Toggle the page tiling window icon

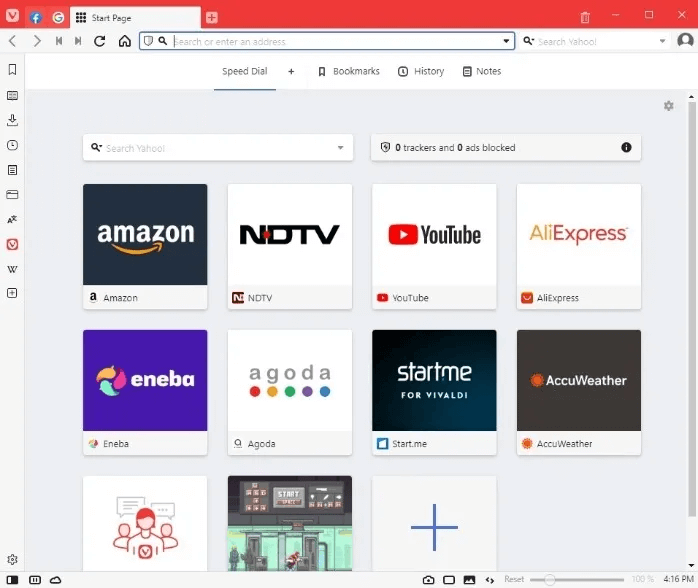[449, 580]
